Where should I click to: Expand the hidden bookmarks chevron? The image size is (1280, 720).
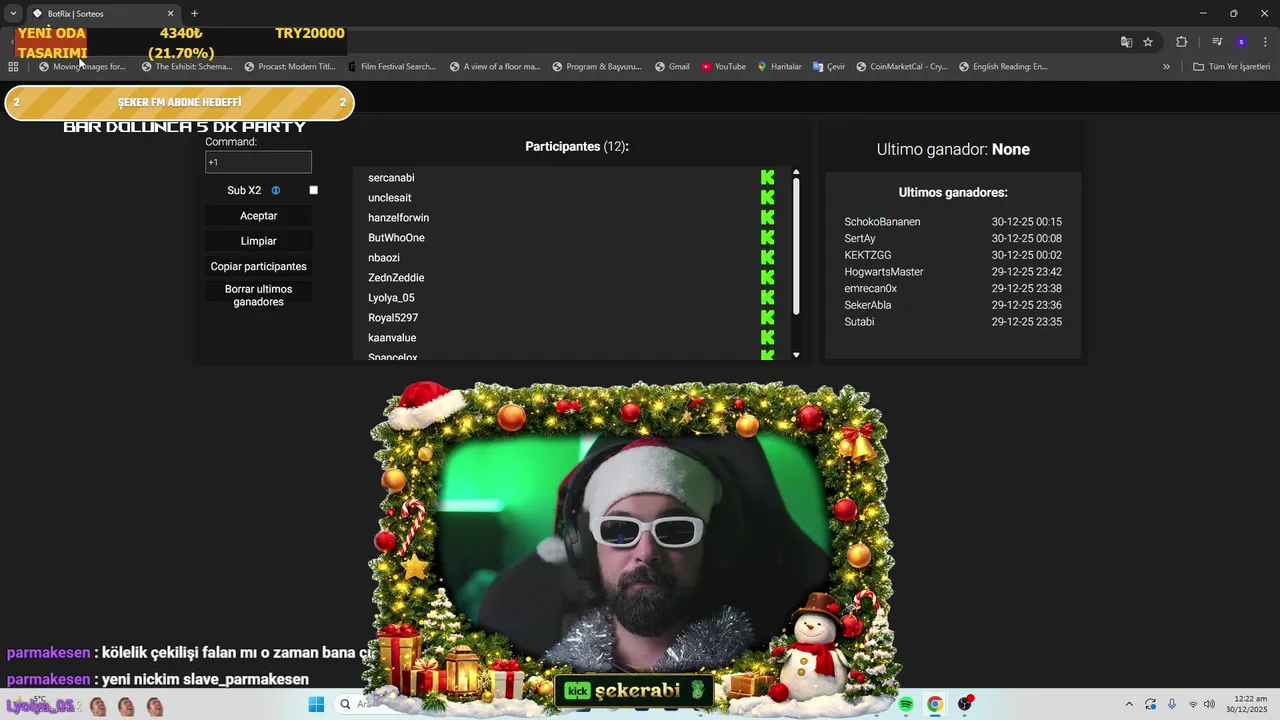(x=1166, y=67)
